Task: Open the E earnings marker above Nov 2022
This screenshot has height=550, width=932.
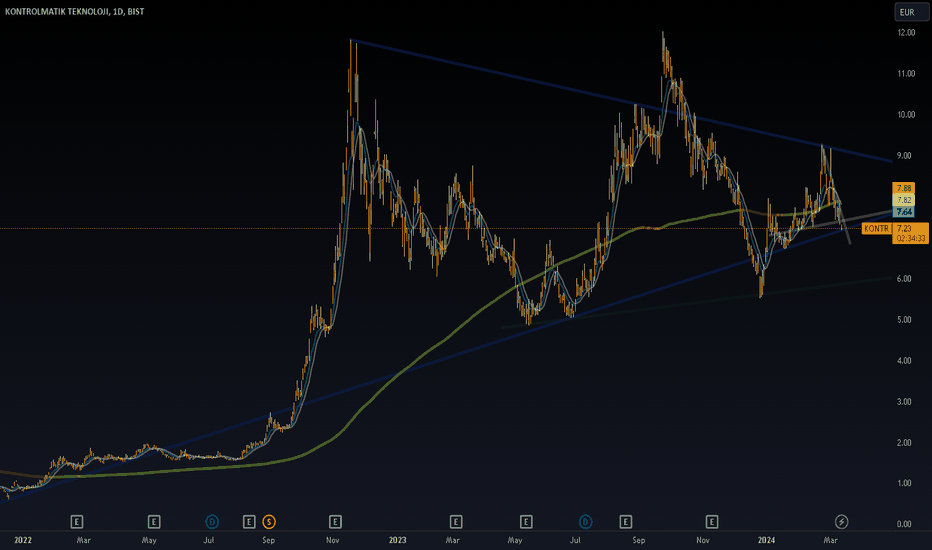Action: 335,522
